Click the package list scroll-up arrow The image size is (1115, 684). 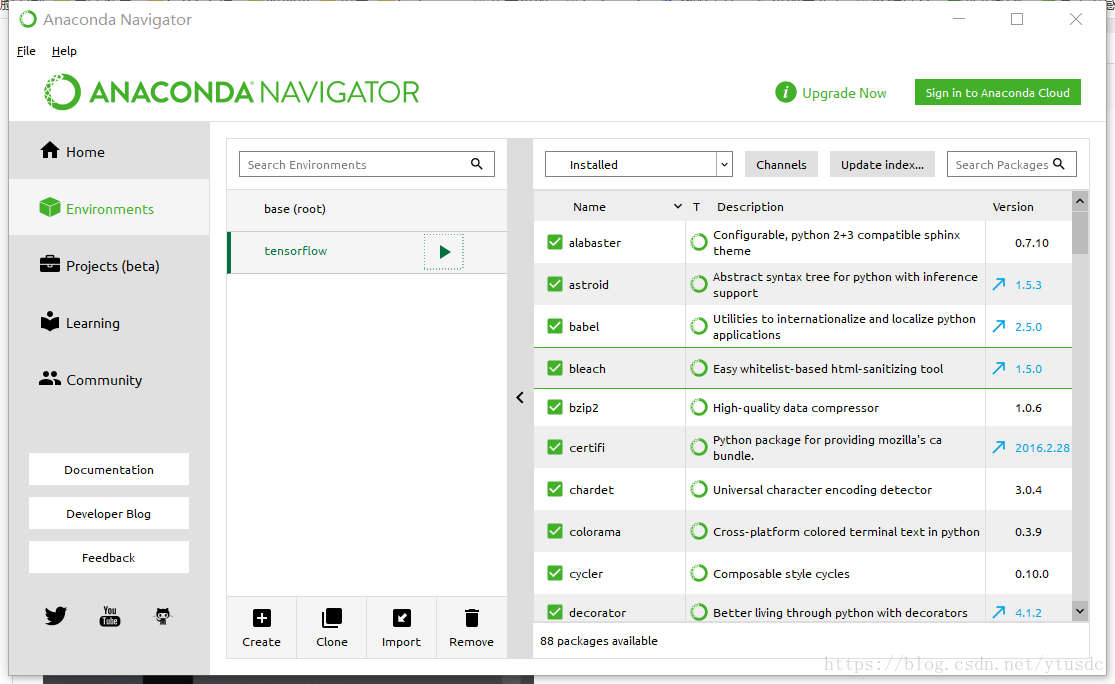point(1080,201)
